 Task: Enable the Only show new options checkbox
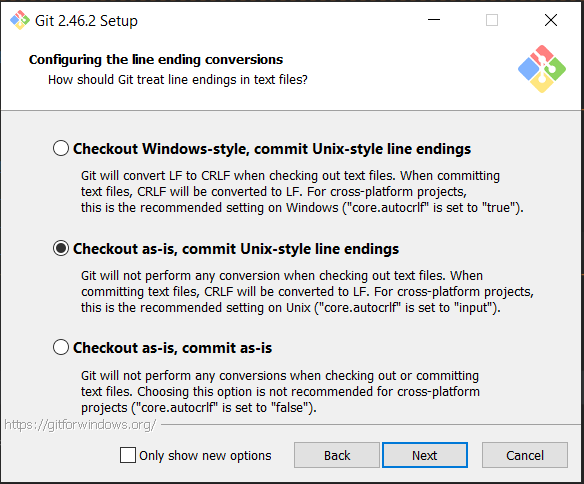click(x=128, y=455)
